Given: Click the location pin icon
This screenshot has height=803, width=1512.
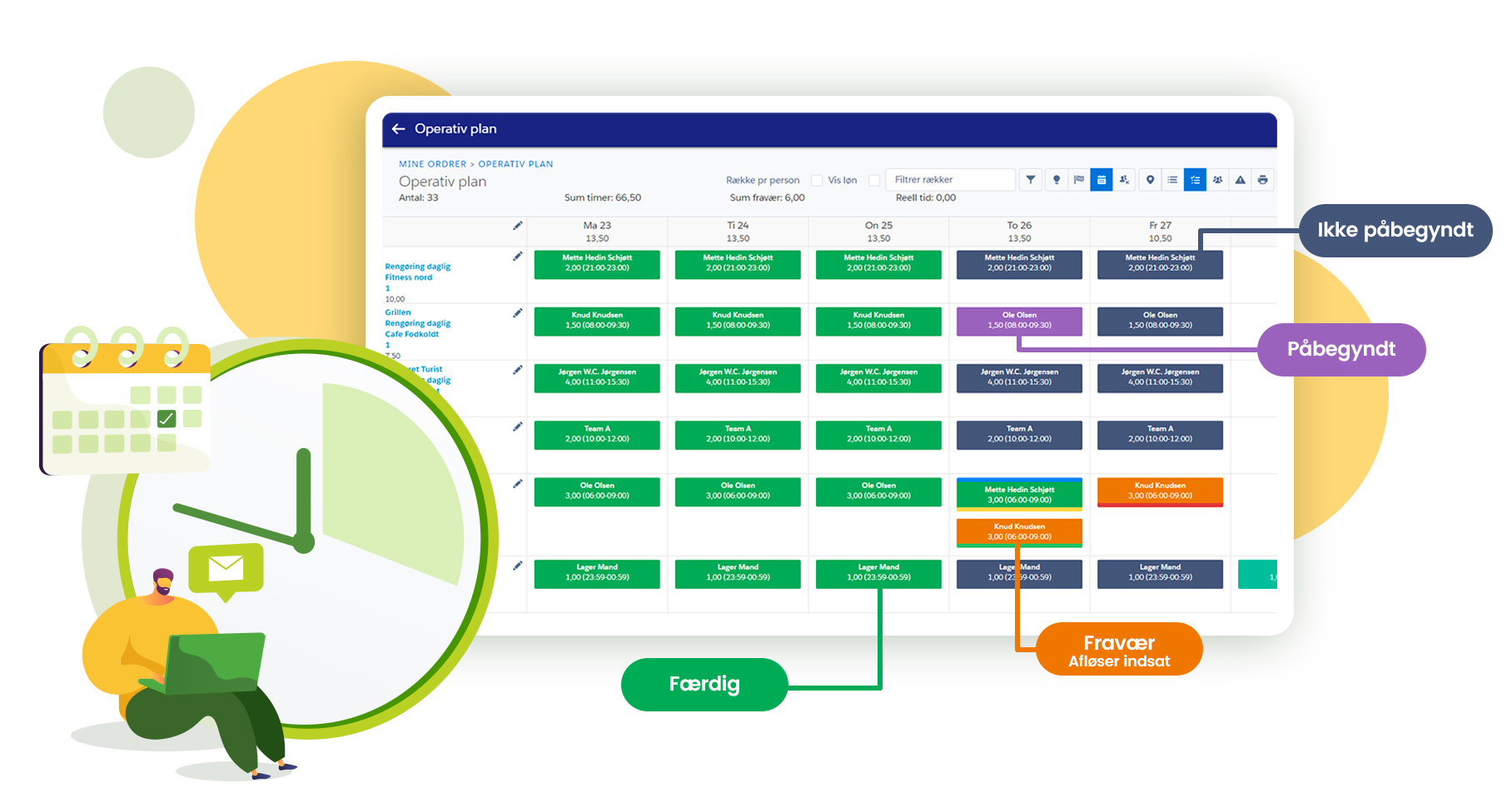Looking at the screenshot, I should click(1150, 180).
